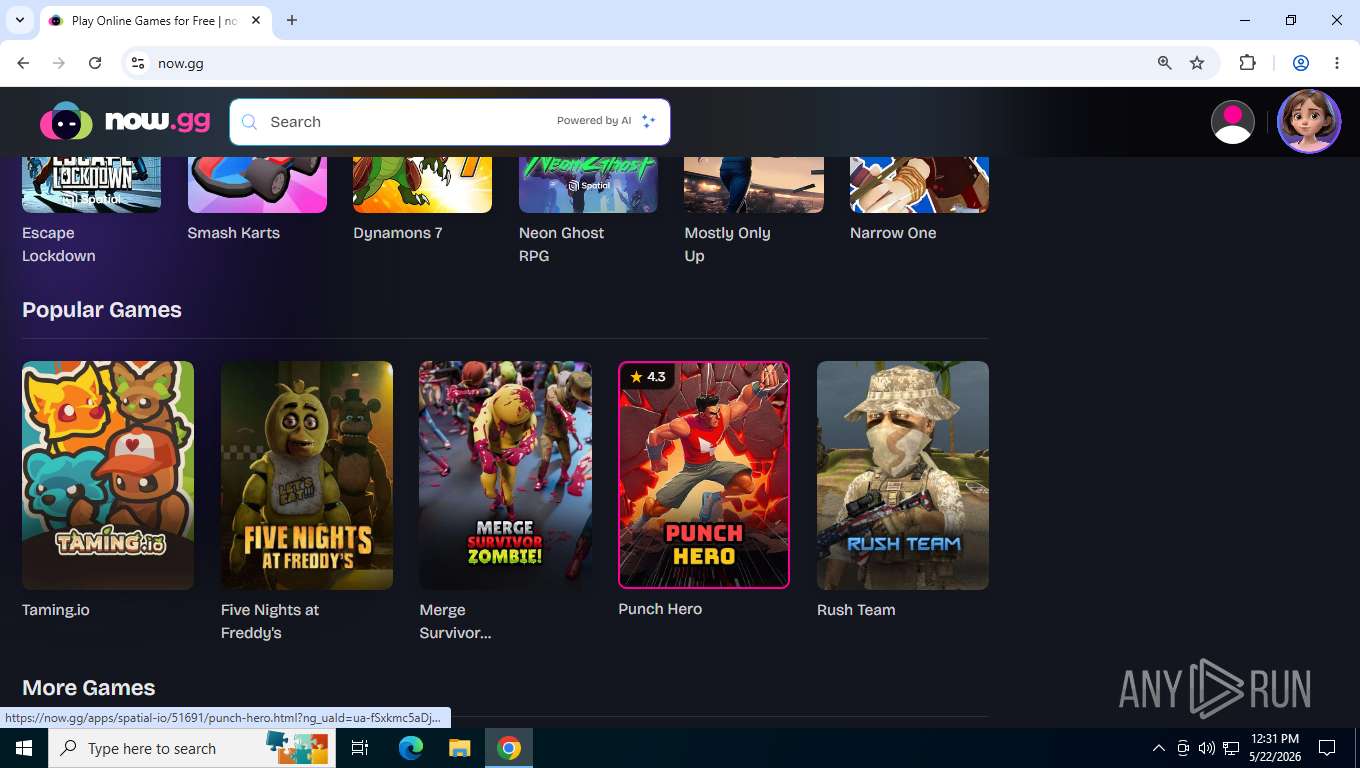Click the Rush Team title link
Image resolution: width=1360 pixels, height=768 pixels.
pyautogui.click(x=856, y=610)
